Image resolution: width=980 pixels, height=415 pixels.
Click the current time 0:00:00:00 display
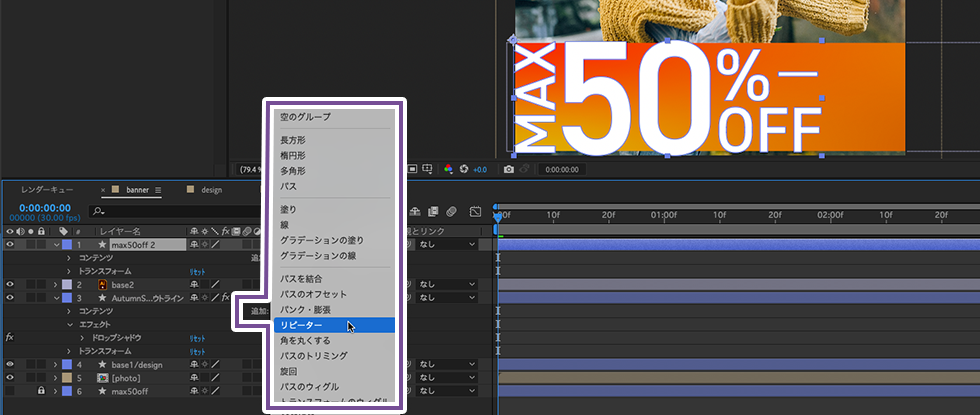point(43,207)
